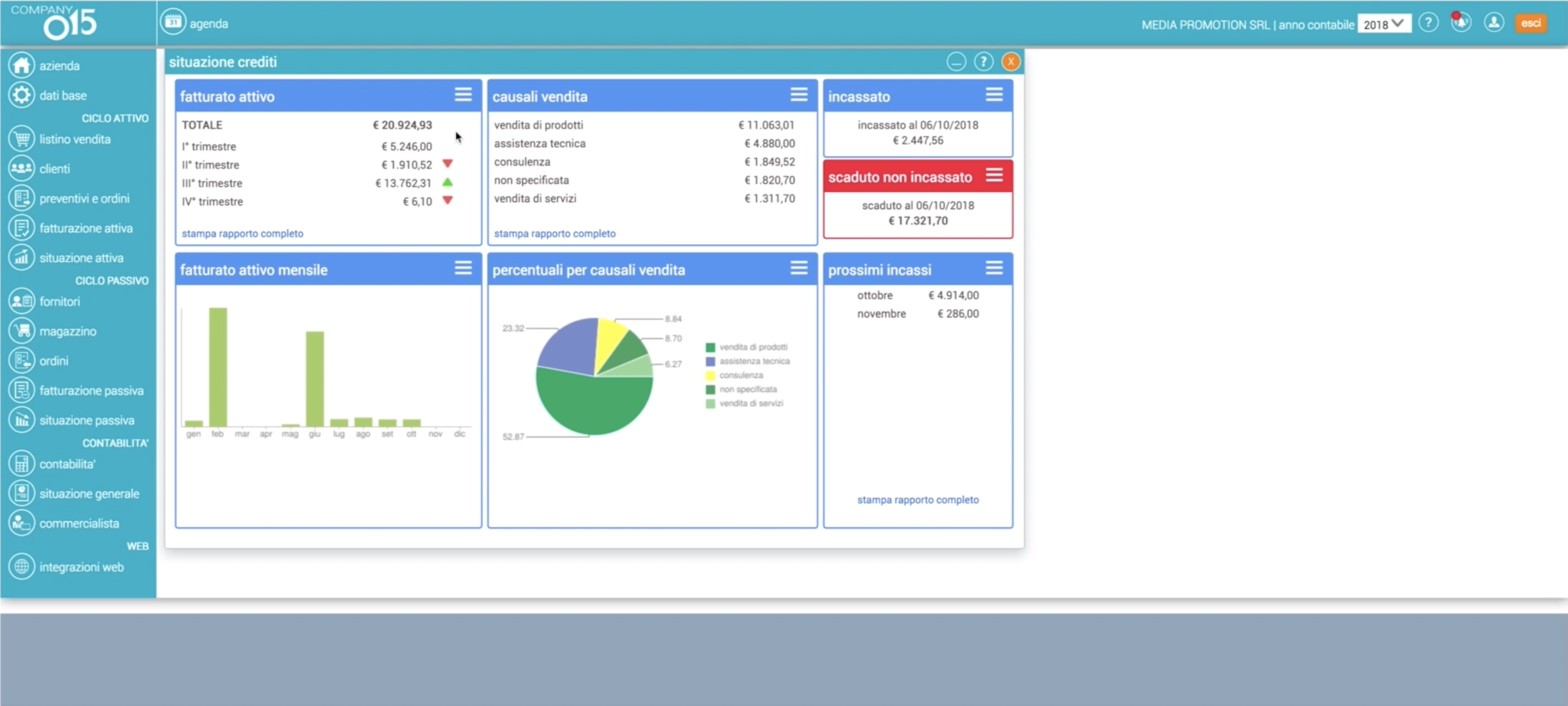Click the III° trimestre row
This screenshot has width=1568, height=706.
pos(317,182)
